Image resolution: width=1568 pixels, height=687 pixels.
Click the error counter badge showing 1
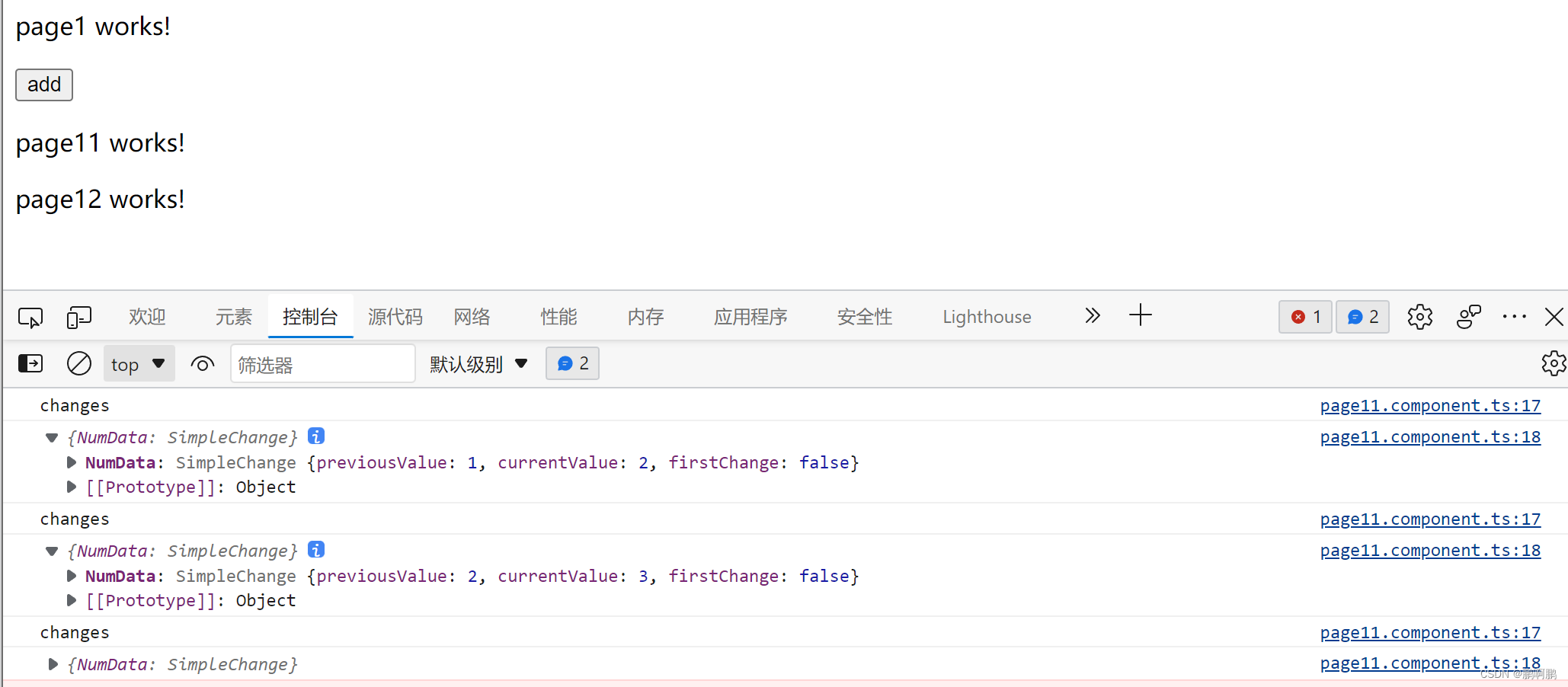coord(1305,317)
